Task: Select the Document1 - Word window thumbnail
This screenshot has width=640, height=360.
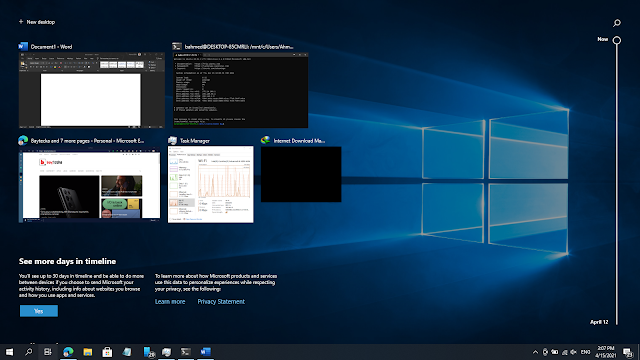Action: 91,90
